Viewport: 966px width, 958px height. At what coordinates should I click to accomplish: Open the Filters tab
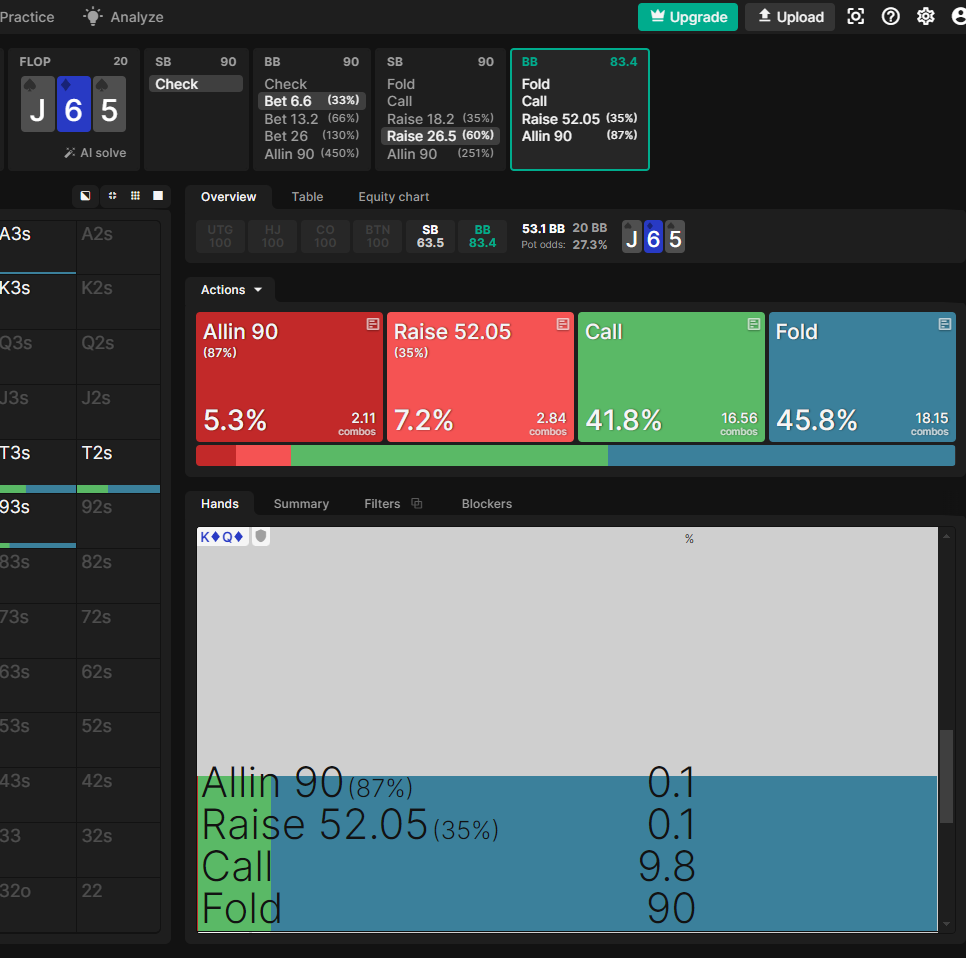[x=382, y=503]
